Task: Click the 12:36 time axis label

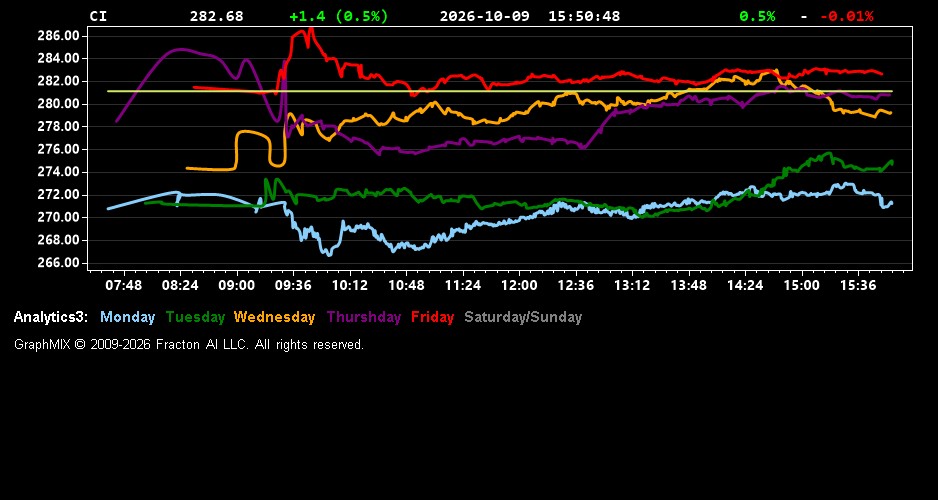Action: pos(575,286)
